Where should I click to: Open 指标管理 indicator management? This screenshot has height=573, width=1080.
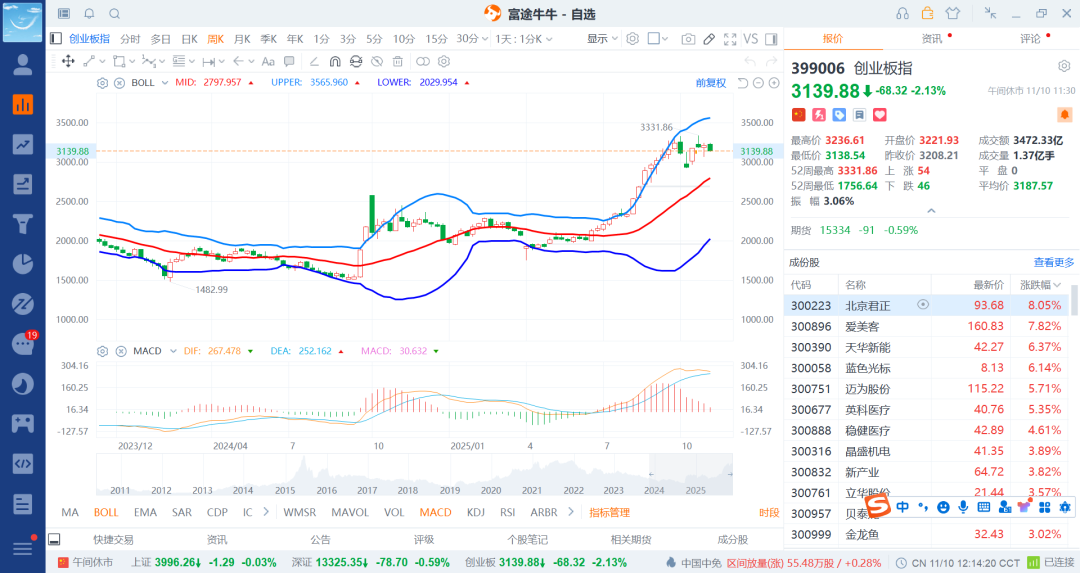609,512
